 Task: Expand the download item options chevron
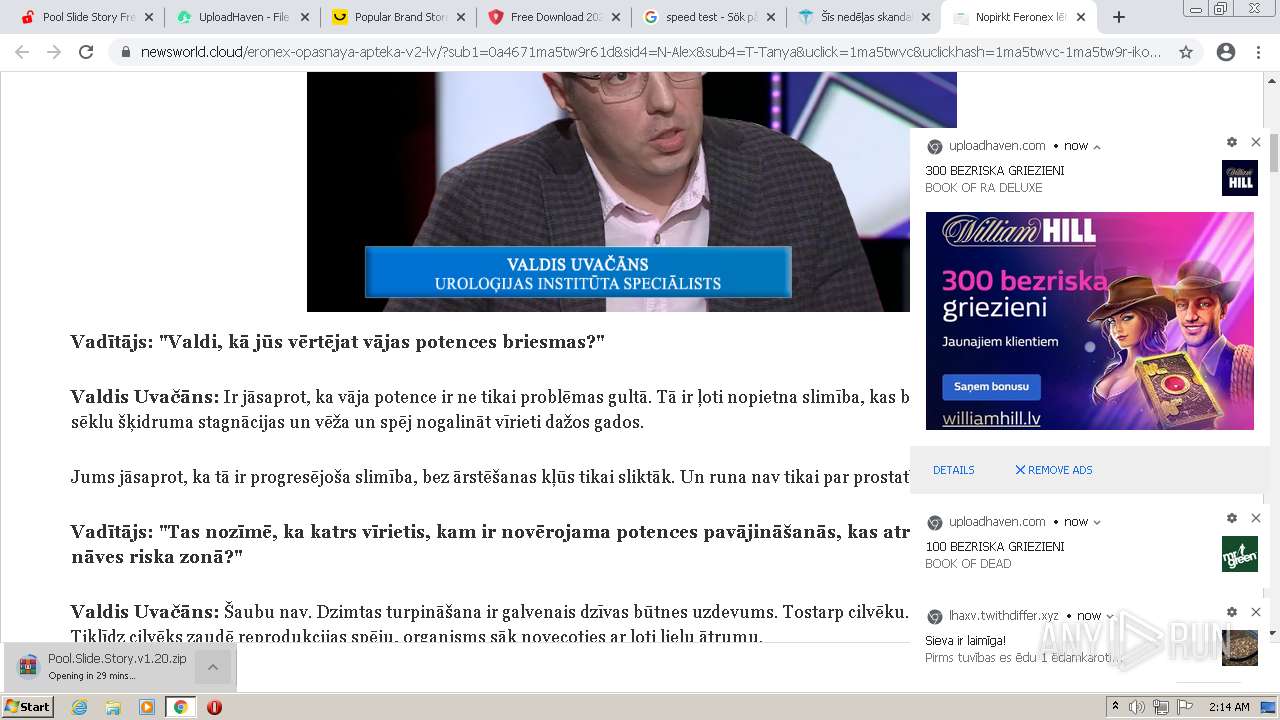[213, 667]
